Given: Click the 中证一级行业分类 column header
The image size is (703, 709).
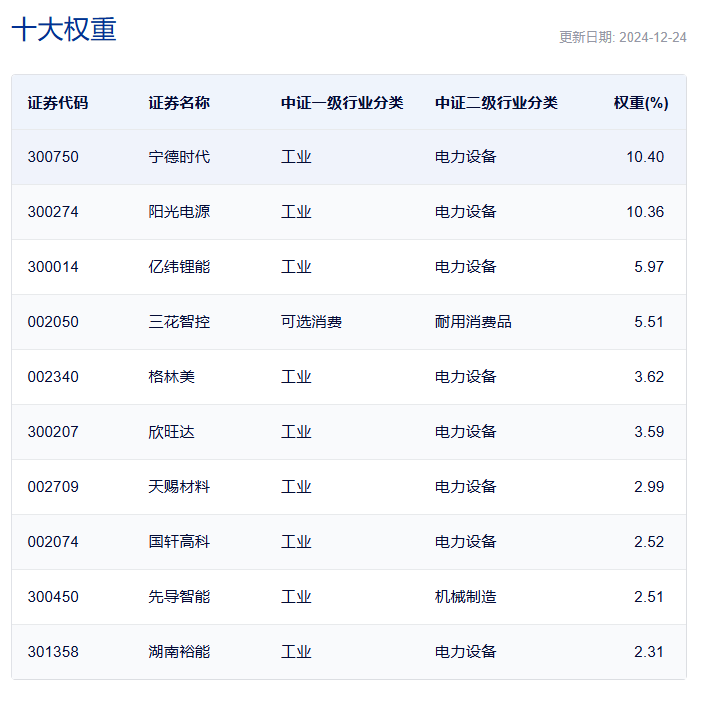Looking at the screenshot, I should tap(342, 103).
